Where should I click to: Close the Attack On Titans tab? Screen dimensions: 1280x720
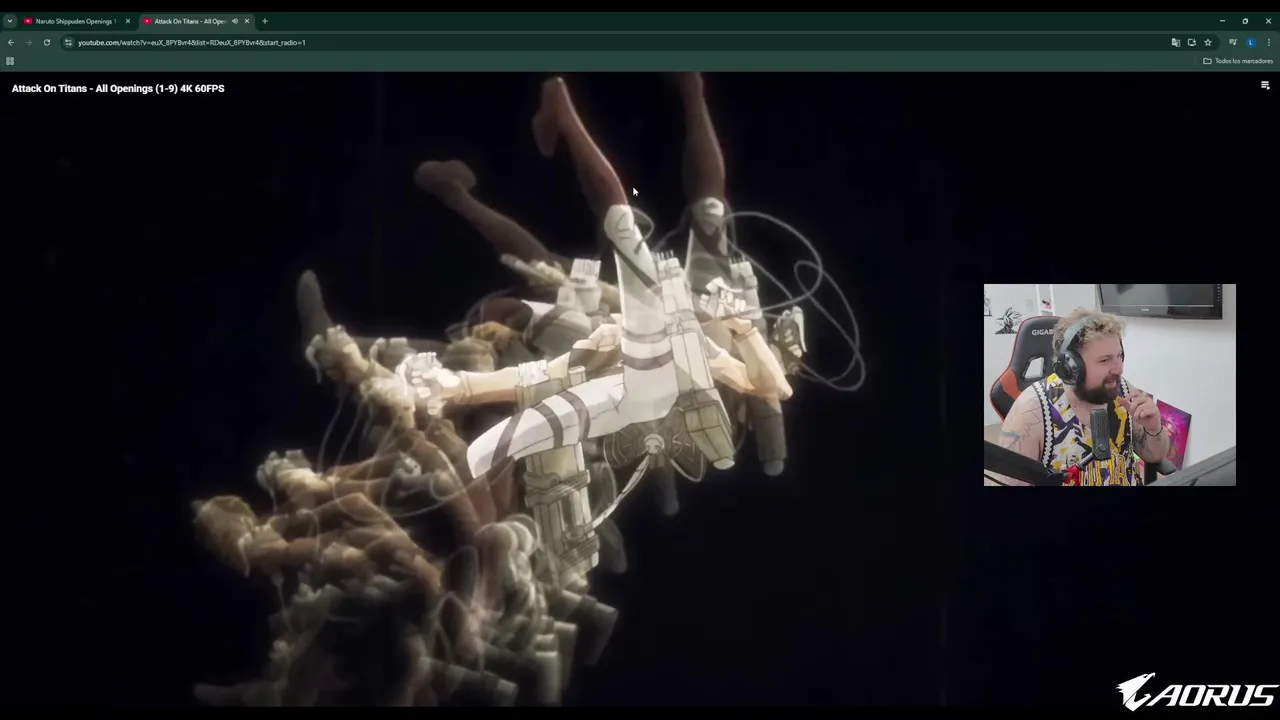tap(246, 21)
